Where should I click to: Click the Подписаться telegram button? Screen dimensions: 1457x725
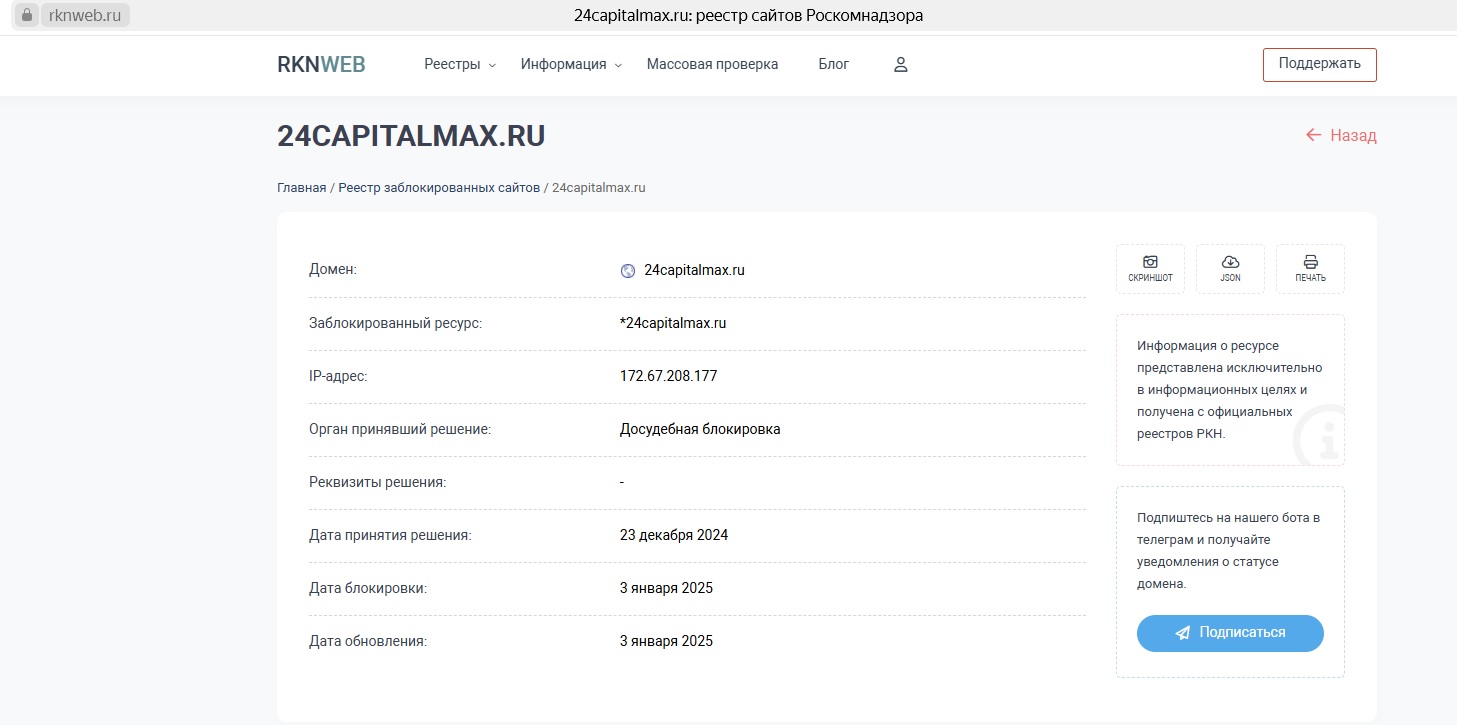tap(1230, 633)
